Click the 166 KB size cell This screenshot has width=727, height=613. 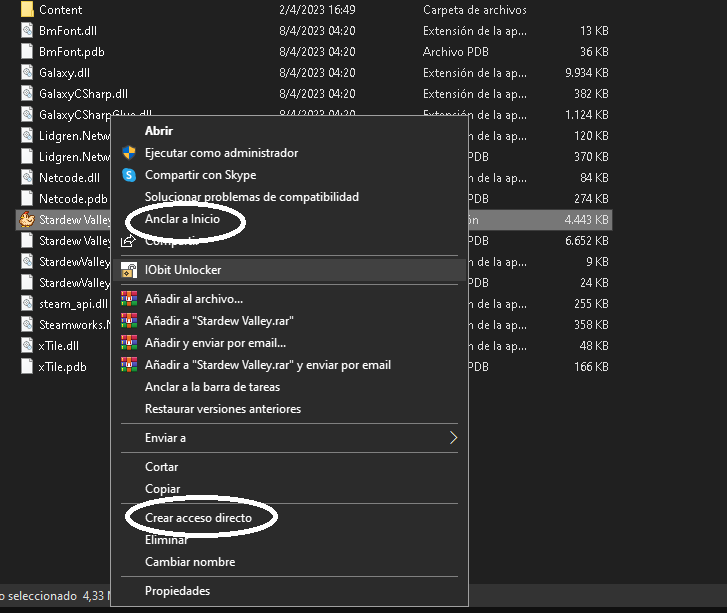pos(591,367)
